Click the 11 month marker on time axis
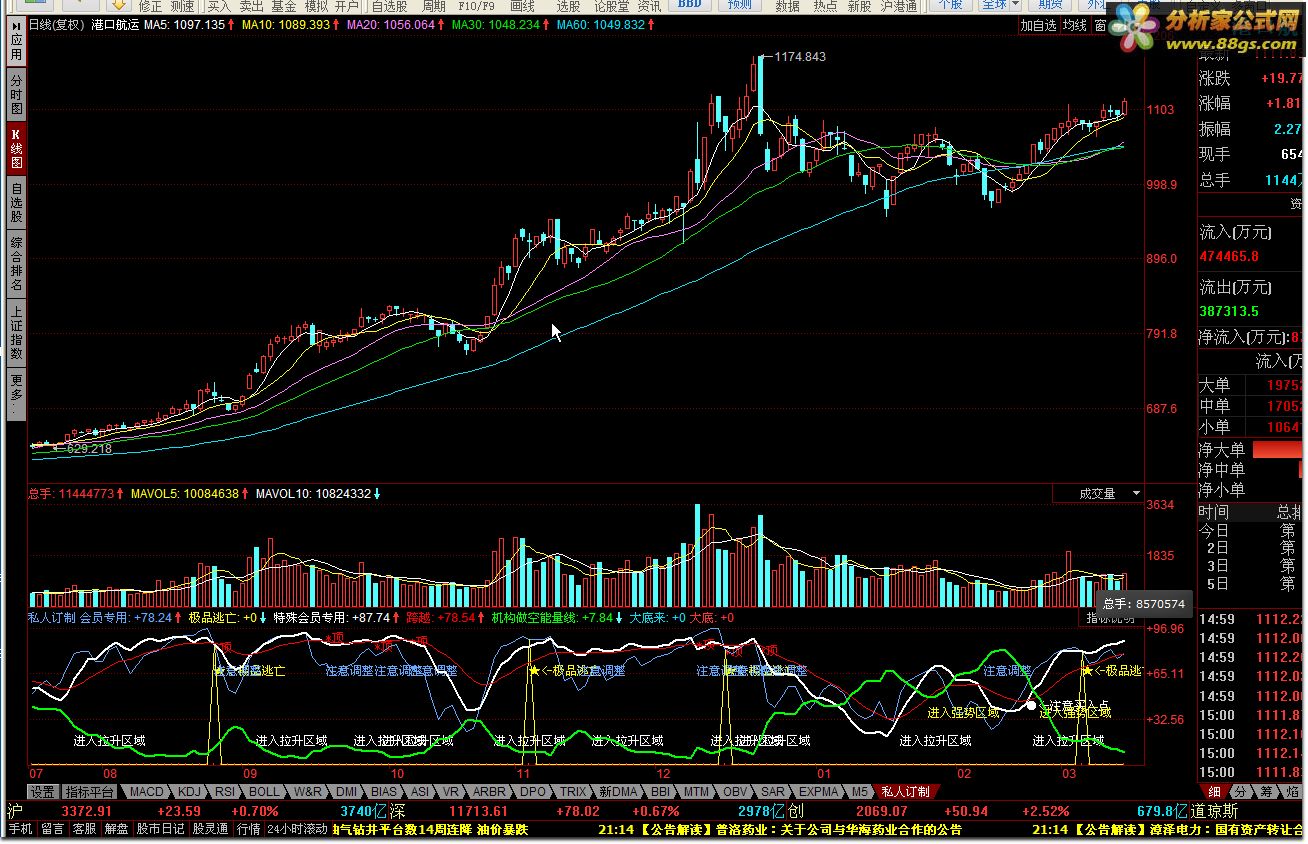1308x844 pixels. (x=523, y=774)
